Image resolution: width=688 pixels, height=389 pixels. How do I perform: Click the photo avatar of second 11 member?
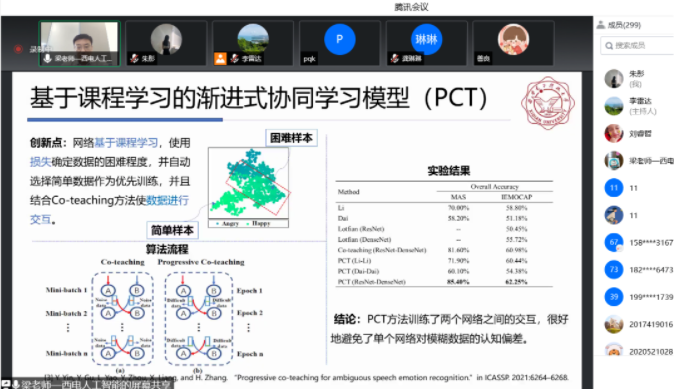(614, 215)
